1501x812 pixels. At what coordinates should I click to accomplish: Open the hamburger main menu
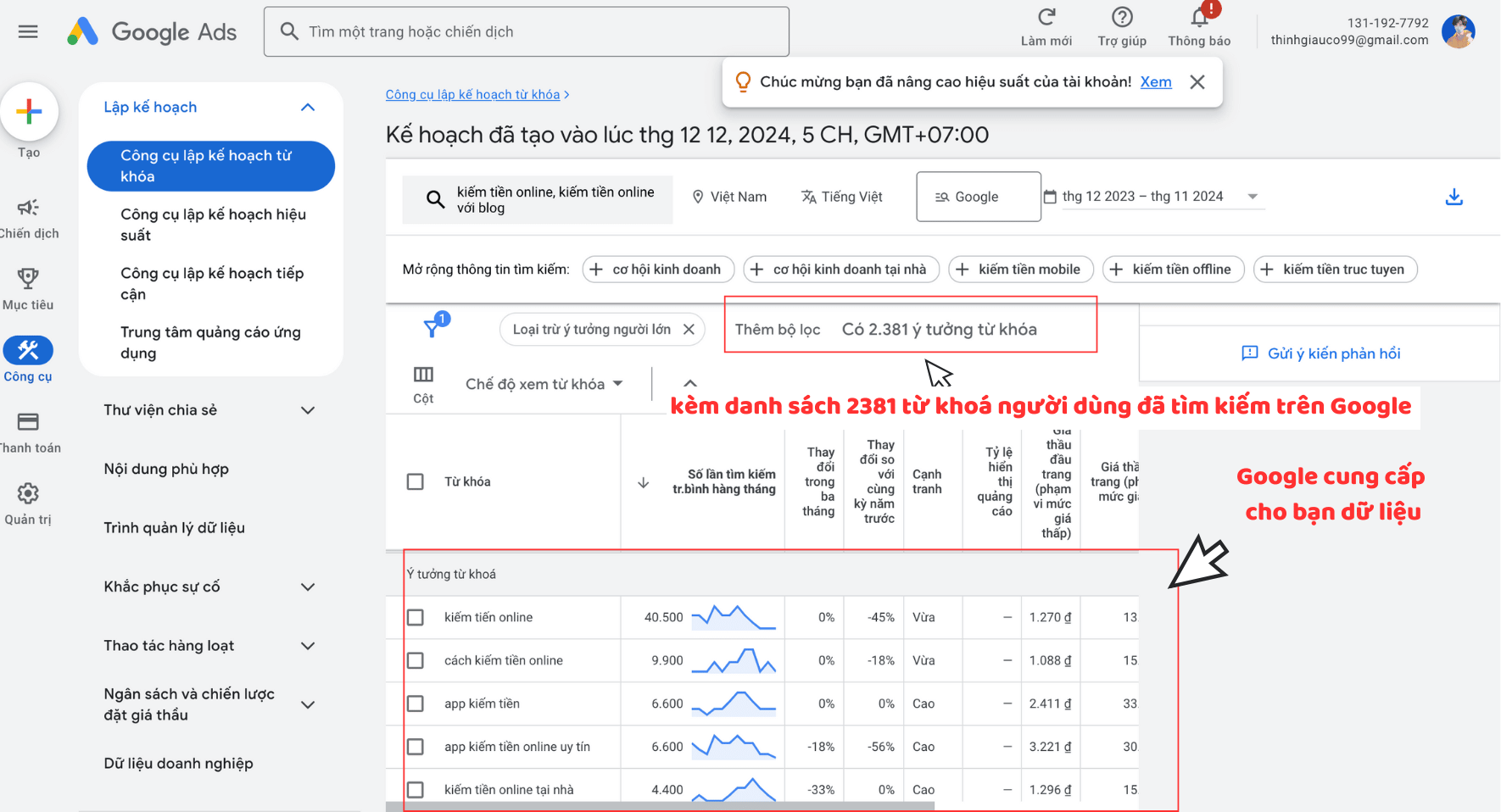[28, 31]
